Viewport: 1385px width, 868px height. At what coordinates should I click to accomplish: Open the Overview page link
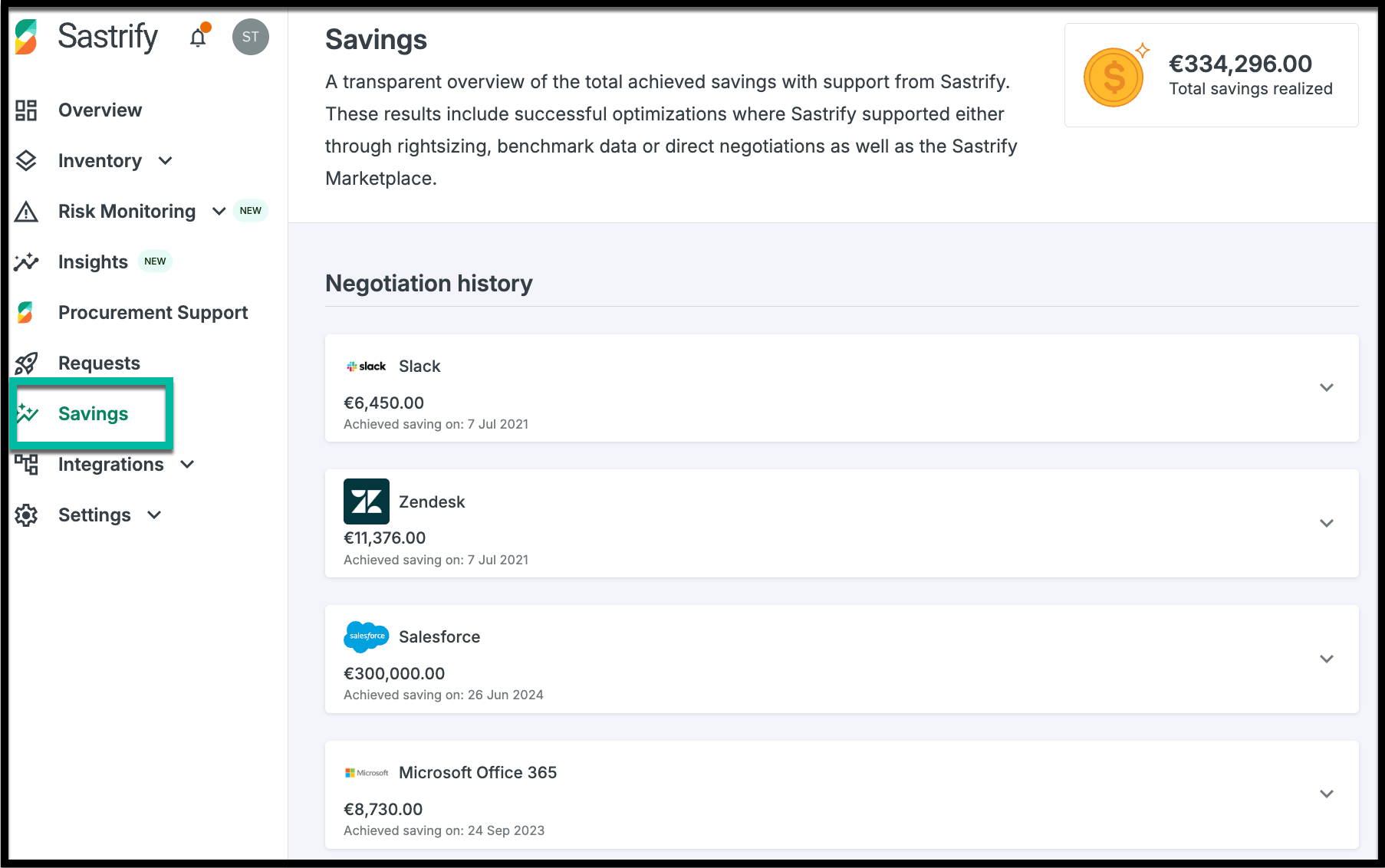100,110
